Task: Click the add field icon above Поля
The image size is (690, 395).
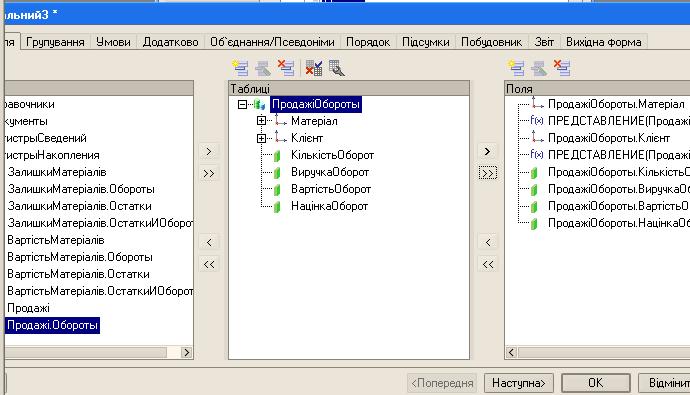Action: (x=516, y=68)
